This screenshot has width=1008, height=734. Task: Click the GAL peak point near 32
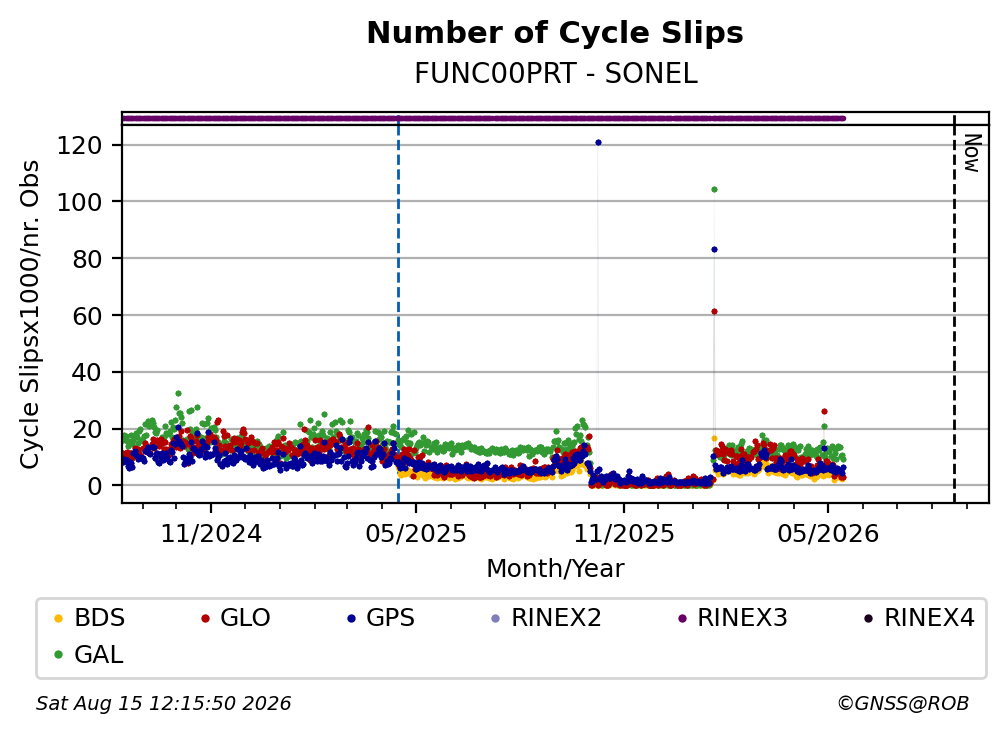(178, 393)
